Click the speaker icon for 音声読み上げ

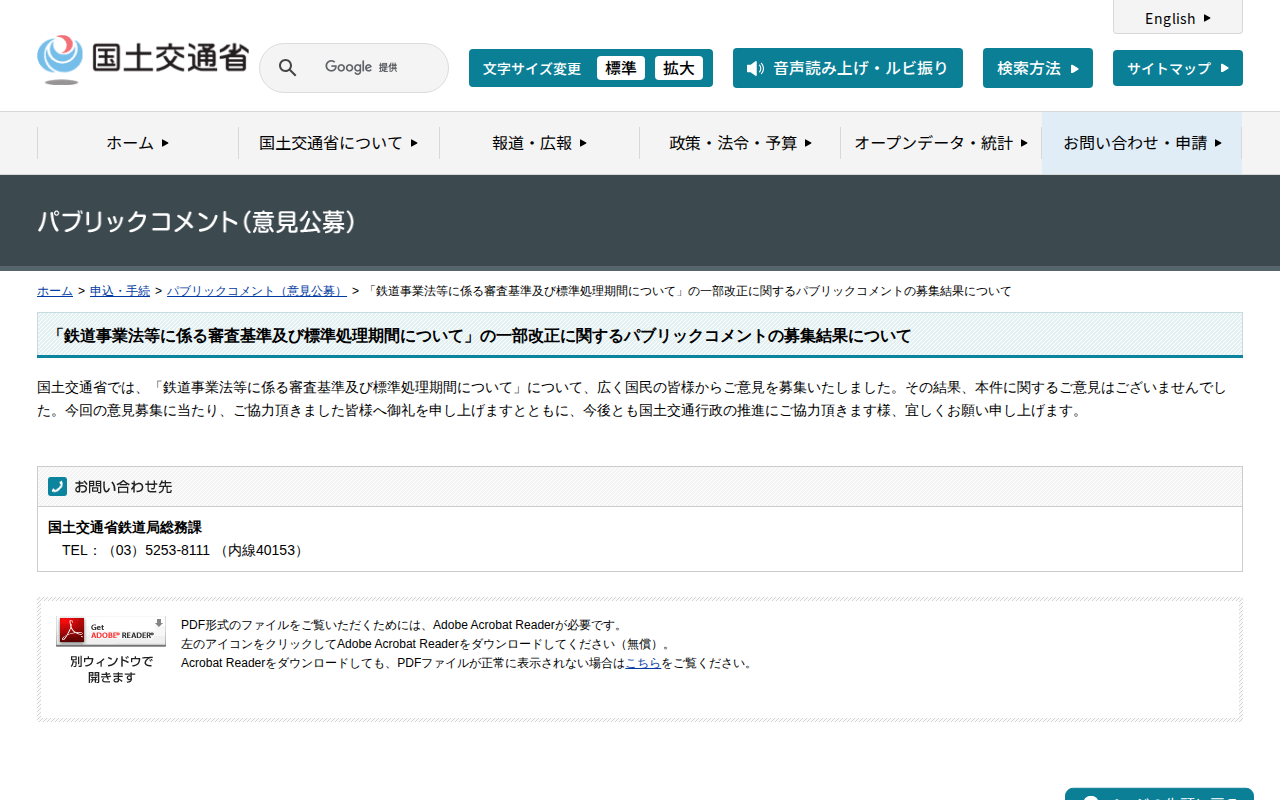[x=755, y=68]
